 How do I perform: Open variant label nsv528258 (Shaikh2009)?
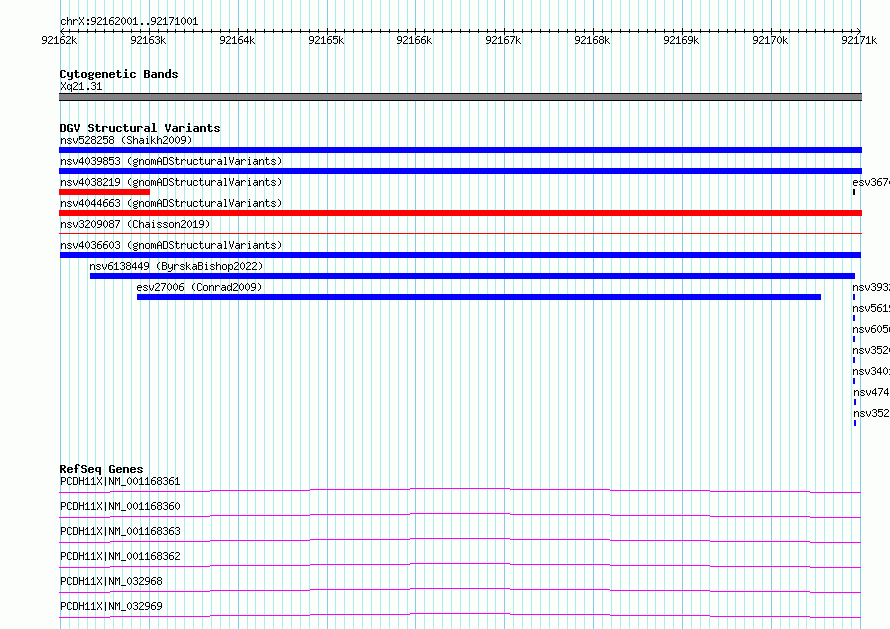click(126, 140)
